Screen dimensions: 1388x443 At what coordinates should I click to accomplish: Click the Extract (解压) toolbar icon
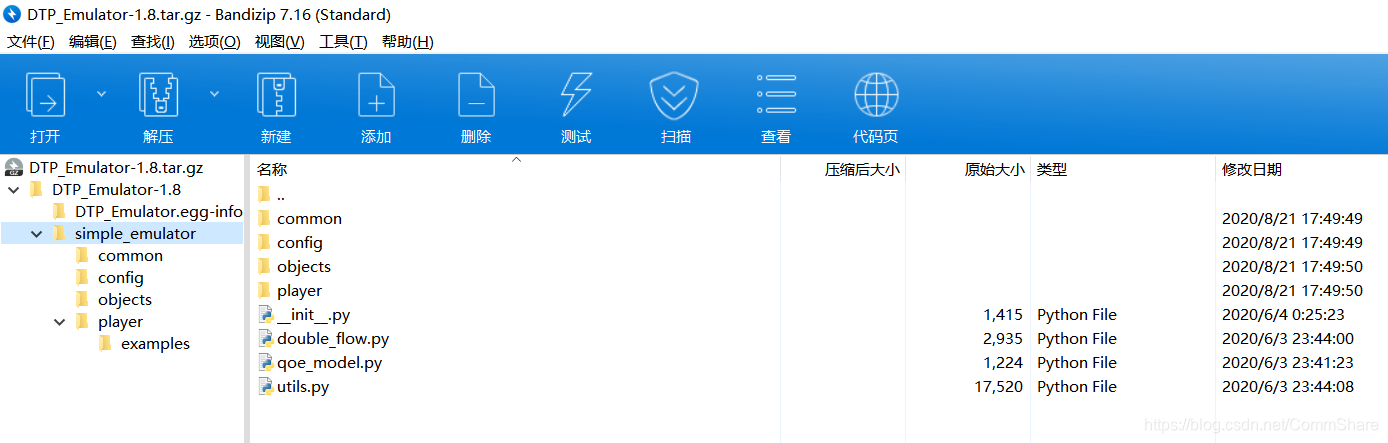pos(159,95)
